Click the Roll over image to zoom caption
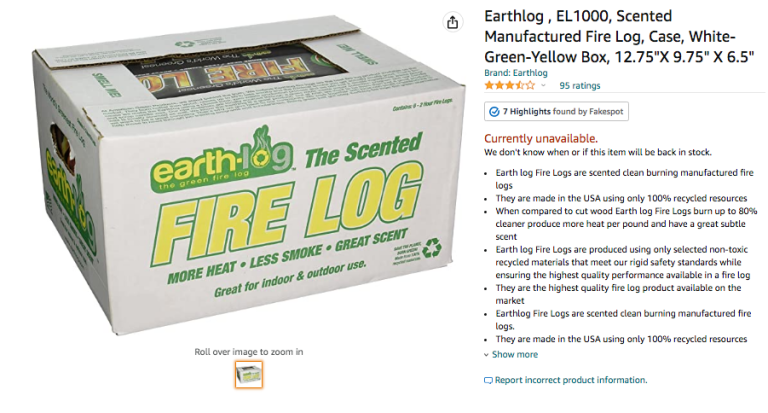 (x=249, y=352)
